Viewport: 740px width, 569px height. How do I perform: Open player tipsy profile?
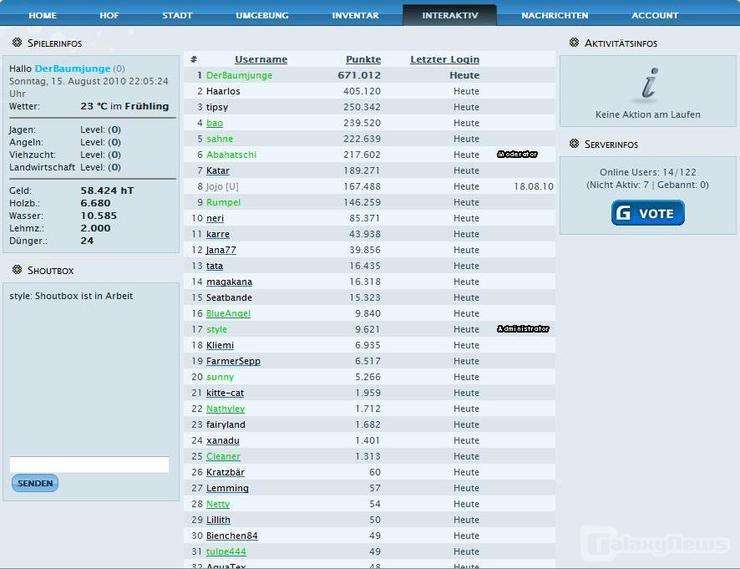click(217, 107)
